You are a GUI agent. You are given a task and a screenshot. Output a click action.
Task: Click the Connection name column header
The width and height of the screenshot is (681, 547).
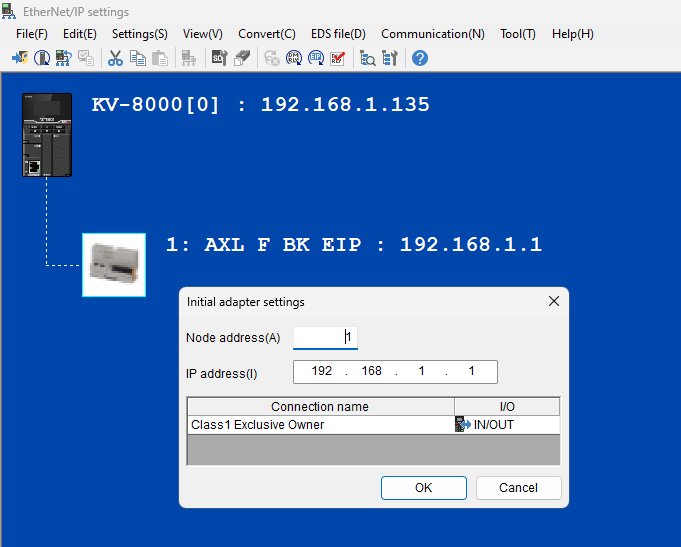[x=321, y=407]
